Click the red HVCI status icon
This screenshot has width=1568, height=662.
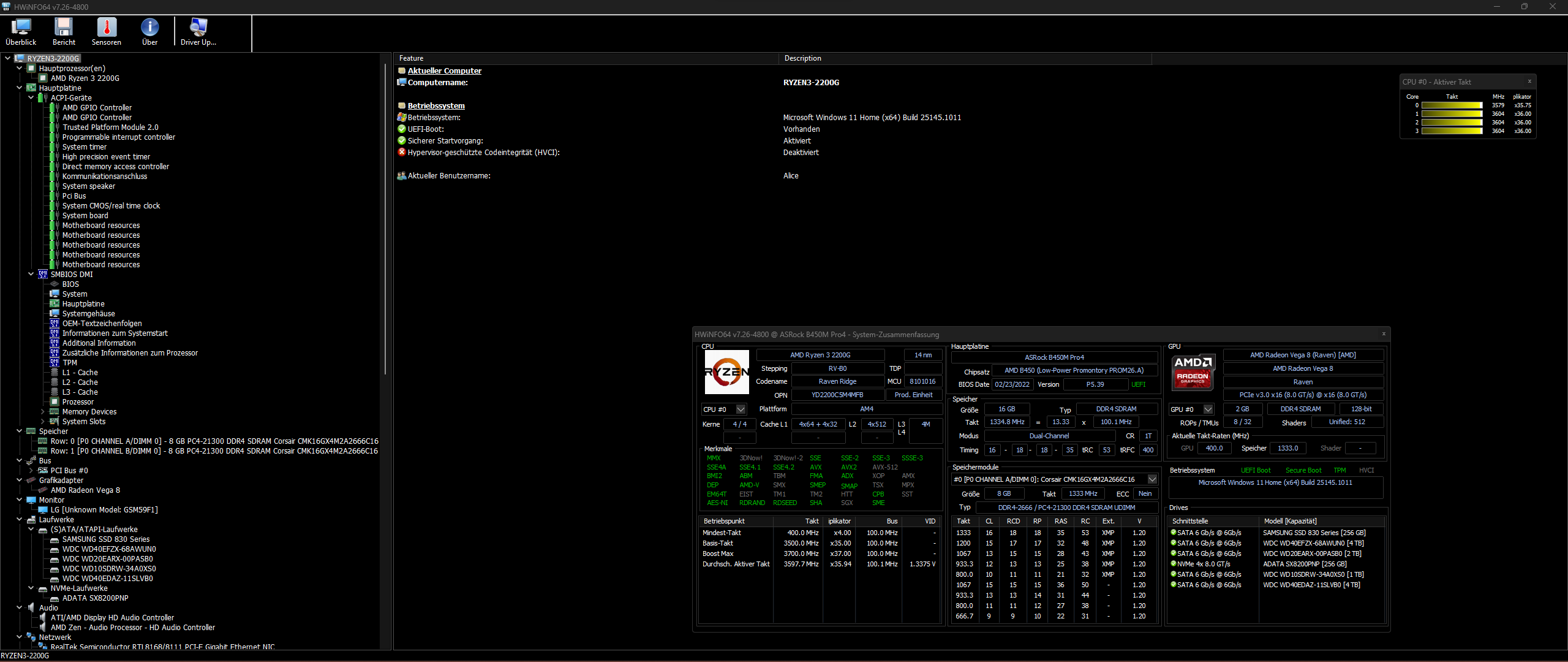tap(402, 153)
